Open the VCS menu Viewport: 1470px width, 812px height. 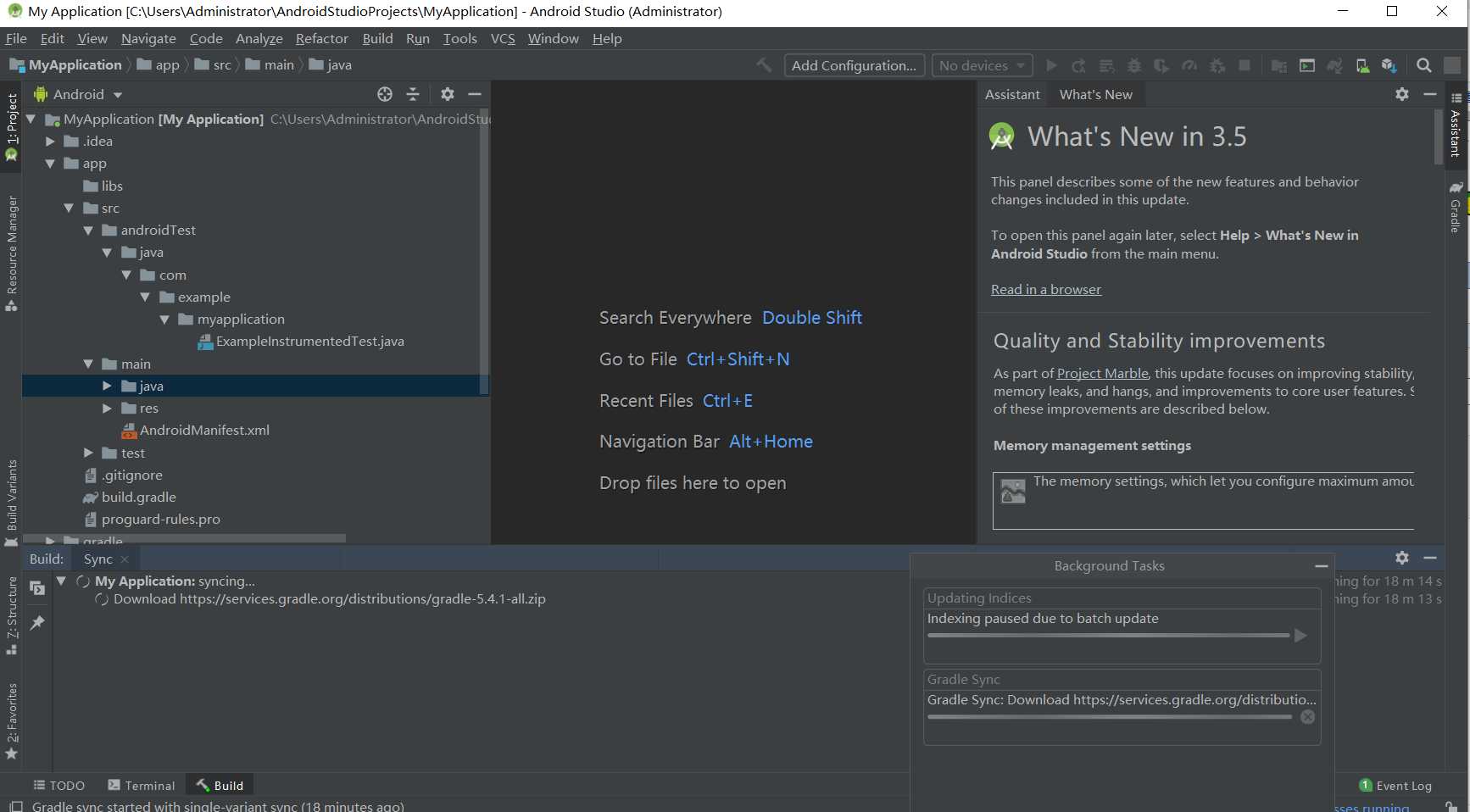click(503, 39)
